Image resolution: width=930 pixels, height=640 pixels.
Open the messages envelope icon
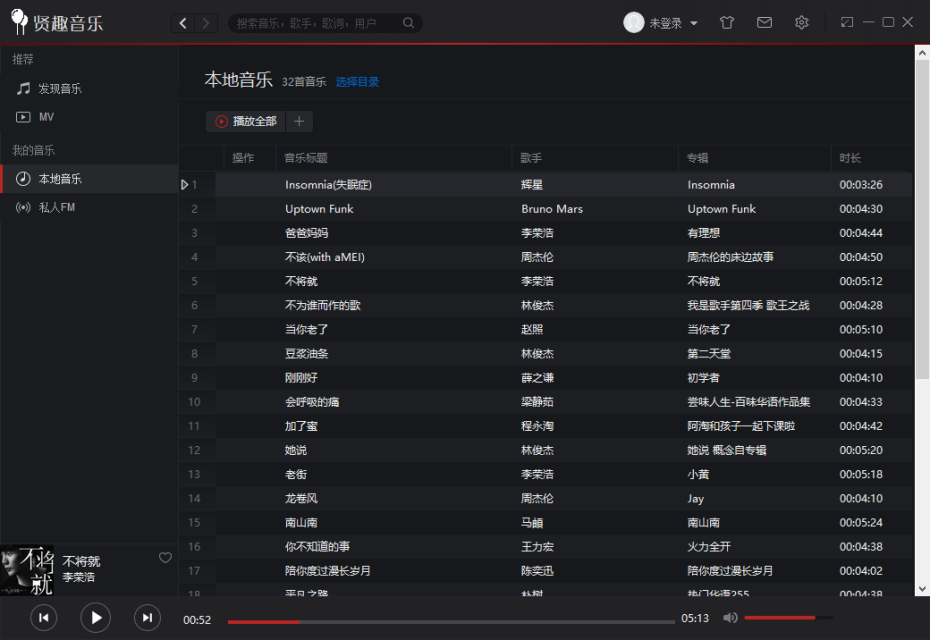pyautogui.click(x=765, y=23)
